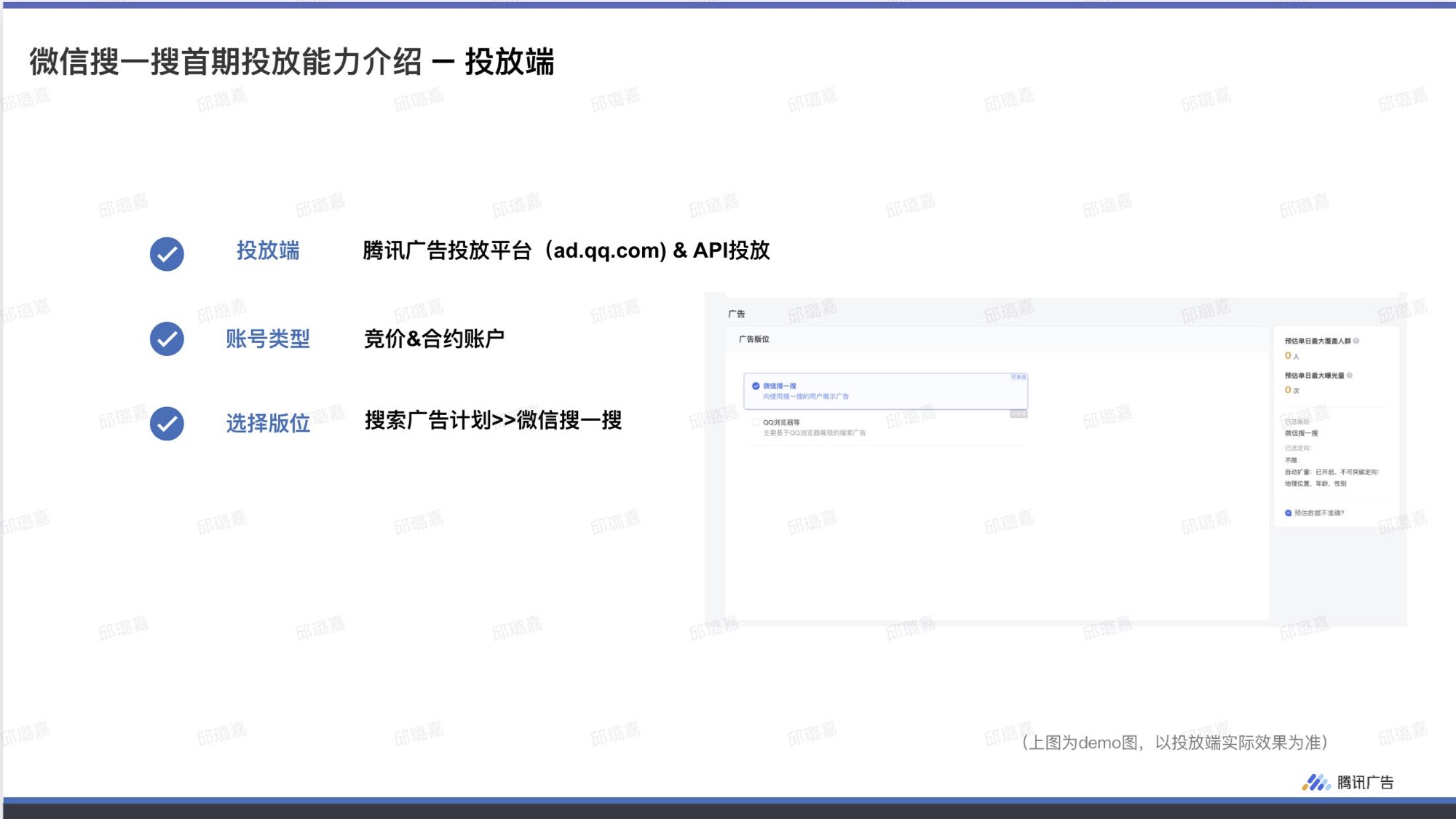Click the chat bubble icon before 预估数据不准确

point(1288,513)
